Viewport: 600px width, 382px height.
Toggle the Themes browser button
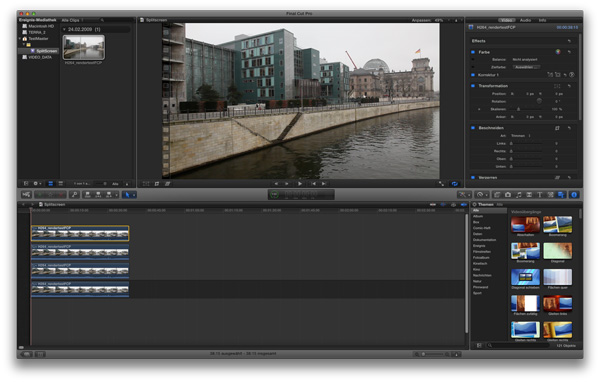[x=561, y=195]
